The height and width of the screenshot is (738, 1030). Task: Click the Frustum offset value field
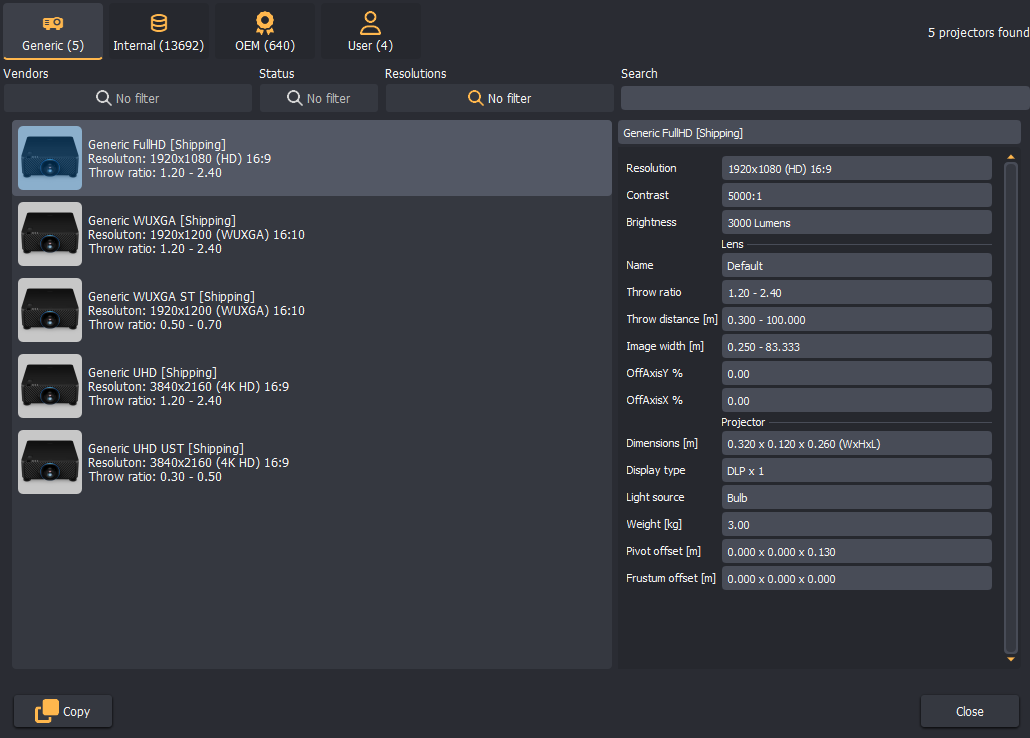coord(857,578)
